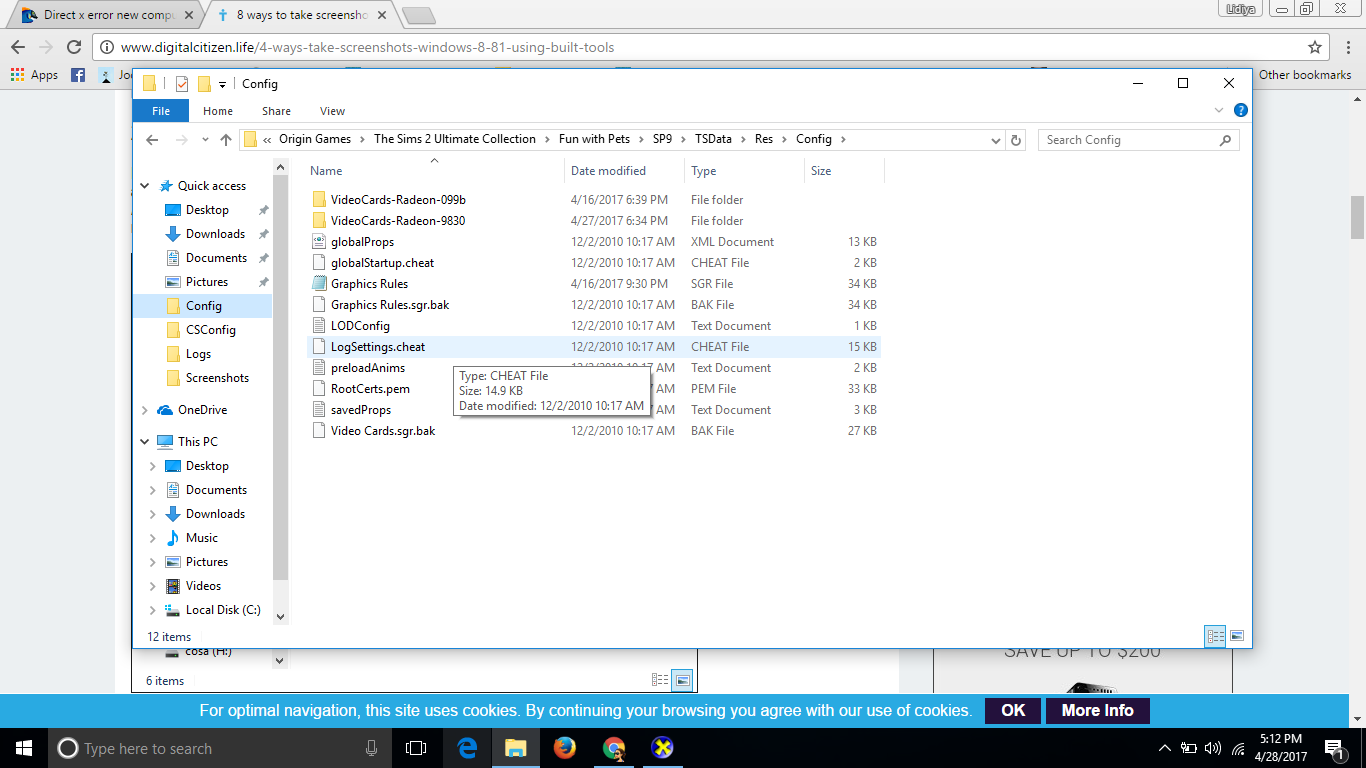This screenshot has width=1366, height=768.
Task: Click inside the Search Config box
Action: [x=1128, y=140]
